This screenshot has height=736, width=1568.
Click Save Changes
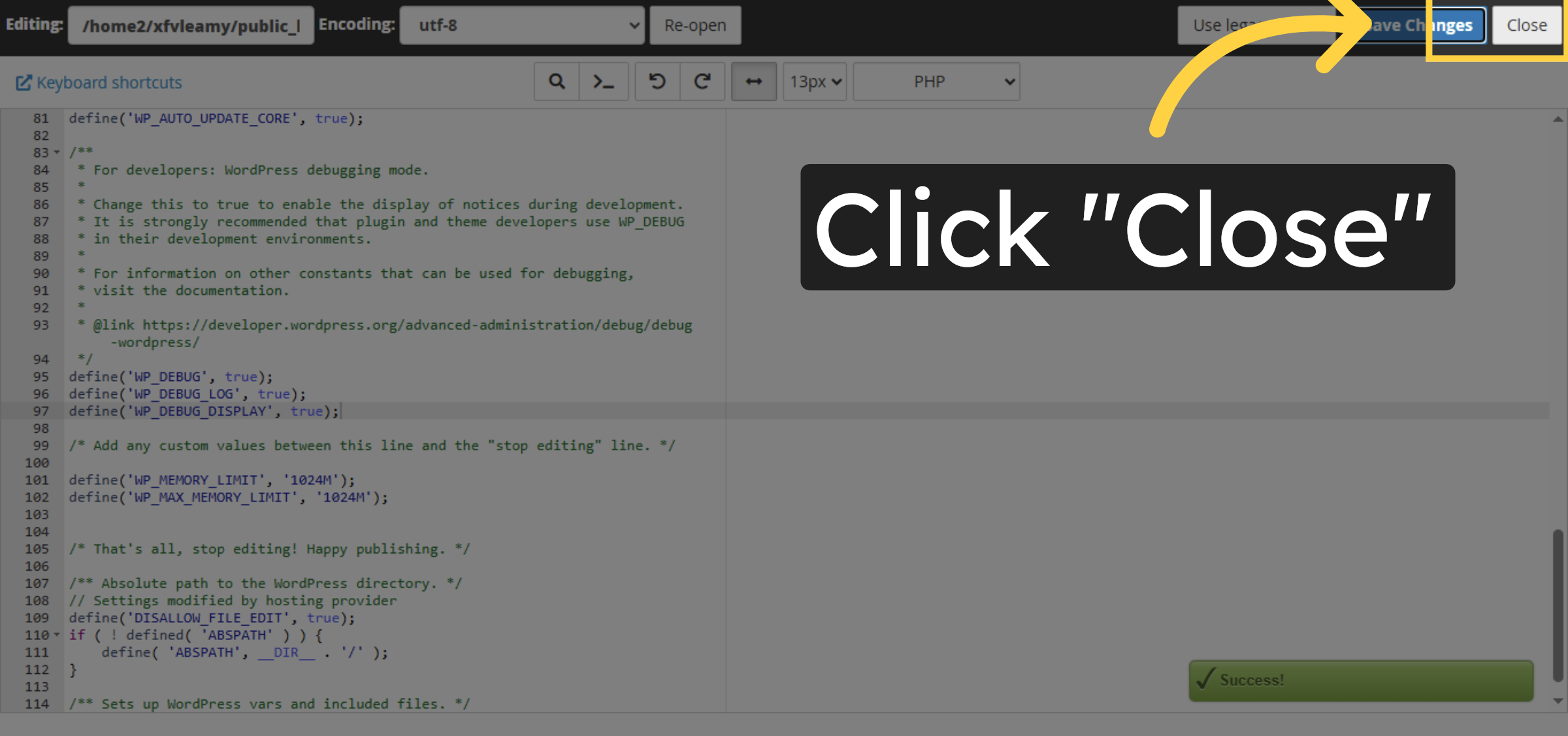click(1422, 25)
